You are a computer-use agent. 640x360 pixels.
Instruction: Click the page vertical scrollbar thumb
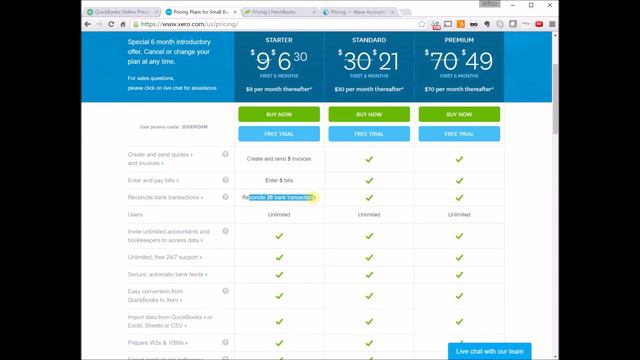555,99
